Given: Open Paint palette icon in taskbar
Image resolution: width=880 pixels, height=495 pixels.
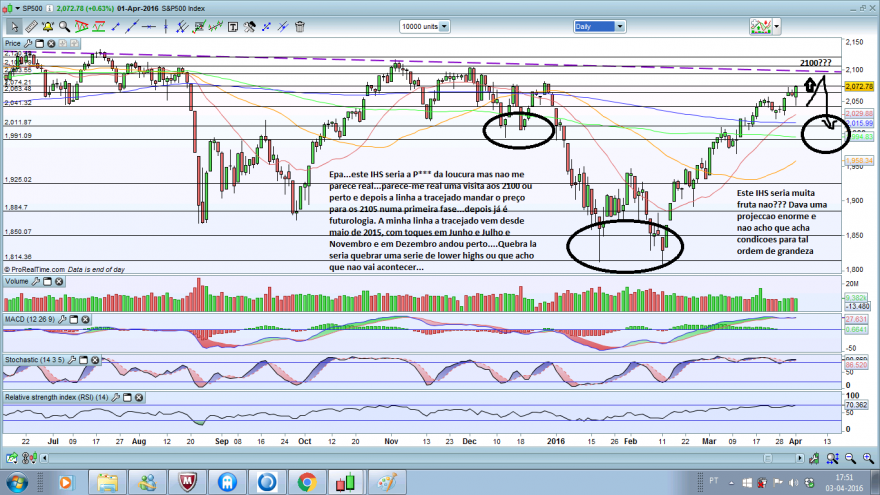Looking at the screenshot, I should pyautogui.click(x=387, y=482).
